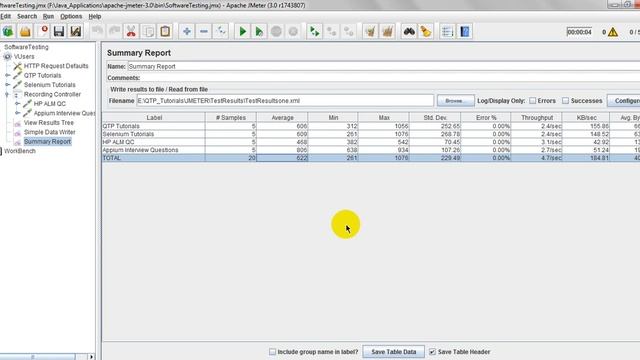The height and width of the screenshot is (360, 640).
Task: Start the test with green play icon
Action: (x=242, y=31)
